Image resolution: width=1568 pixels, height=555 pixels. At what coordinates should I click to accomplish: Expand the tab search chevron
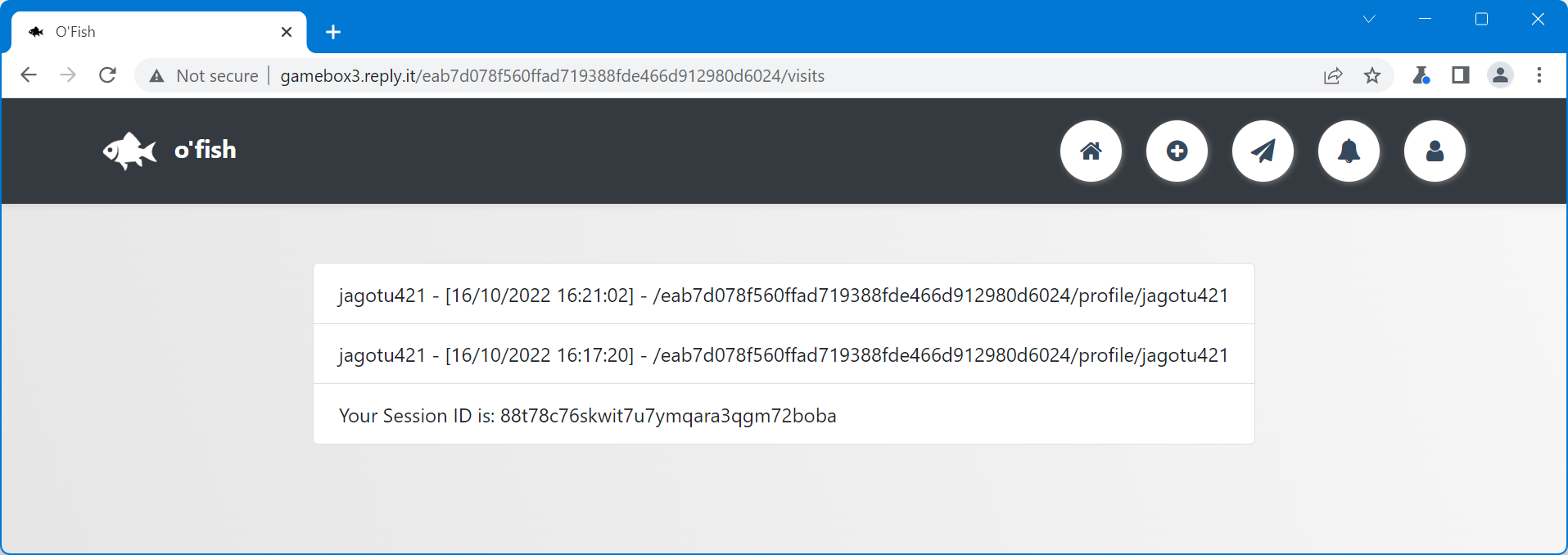1369,19
